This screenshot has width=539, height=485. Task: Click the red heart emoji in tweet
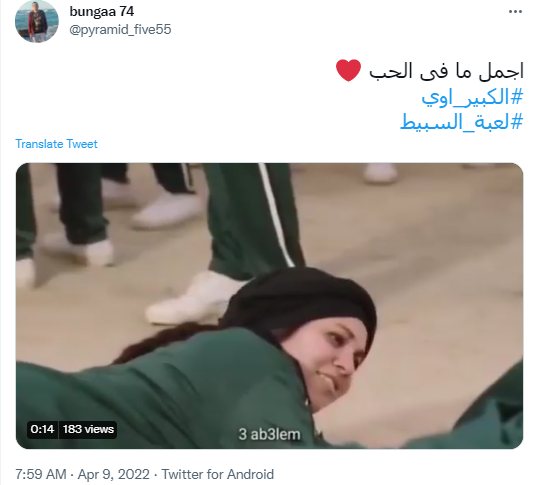click(348, 70)
